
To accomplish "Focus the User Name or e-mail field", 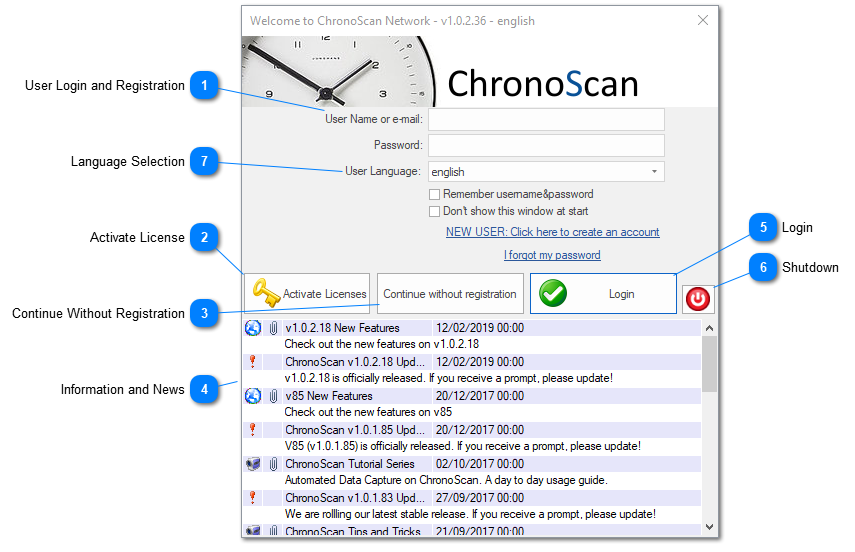I will click(546, 119).
